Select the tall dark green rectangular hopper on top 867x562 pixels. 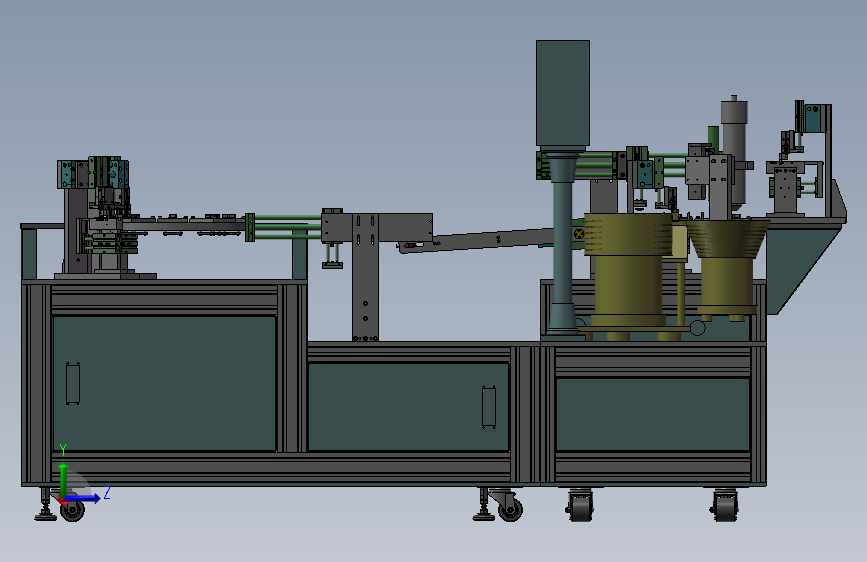[562, 93]
